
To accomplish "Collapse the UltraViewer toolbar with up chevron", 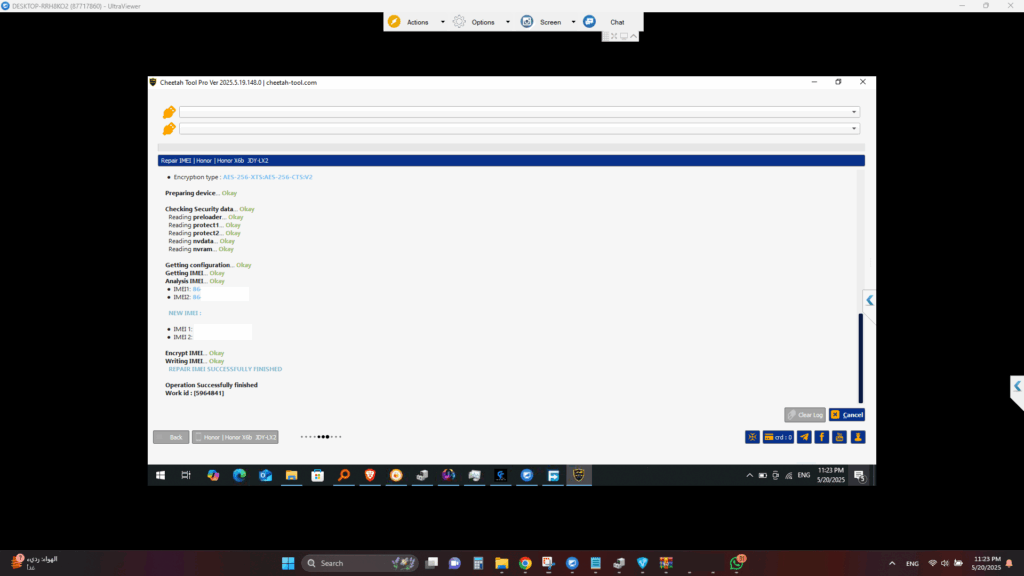I will [633, 36].
